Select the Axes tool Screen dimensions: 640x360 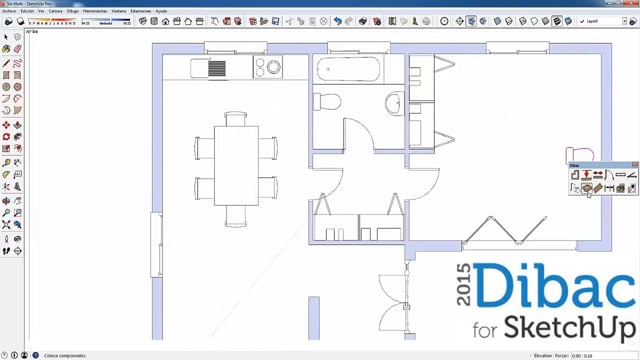(6, 187)
